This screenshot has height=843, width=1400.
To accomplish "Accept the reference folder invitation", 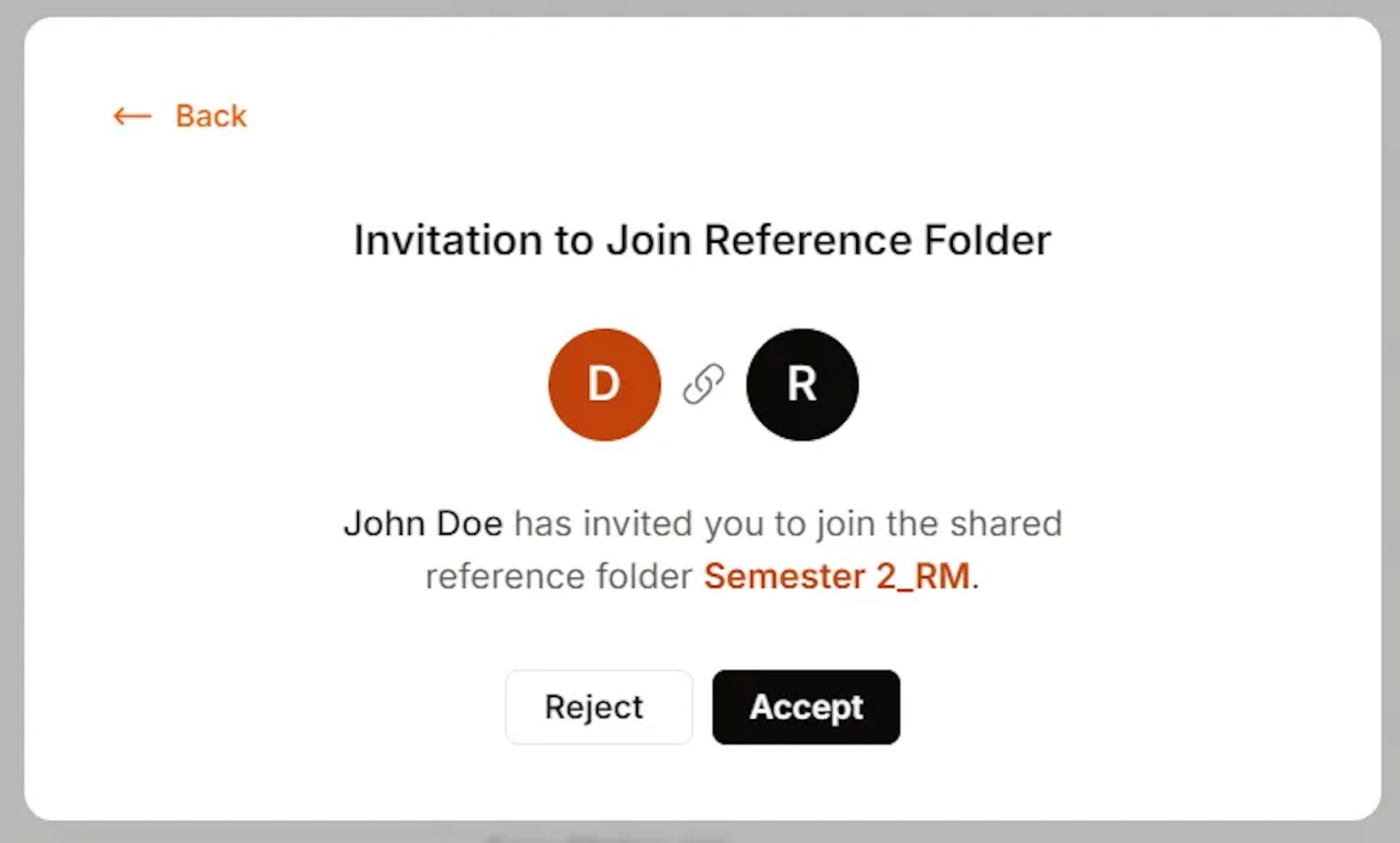I will click(806, 707).
